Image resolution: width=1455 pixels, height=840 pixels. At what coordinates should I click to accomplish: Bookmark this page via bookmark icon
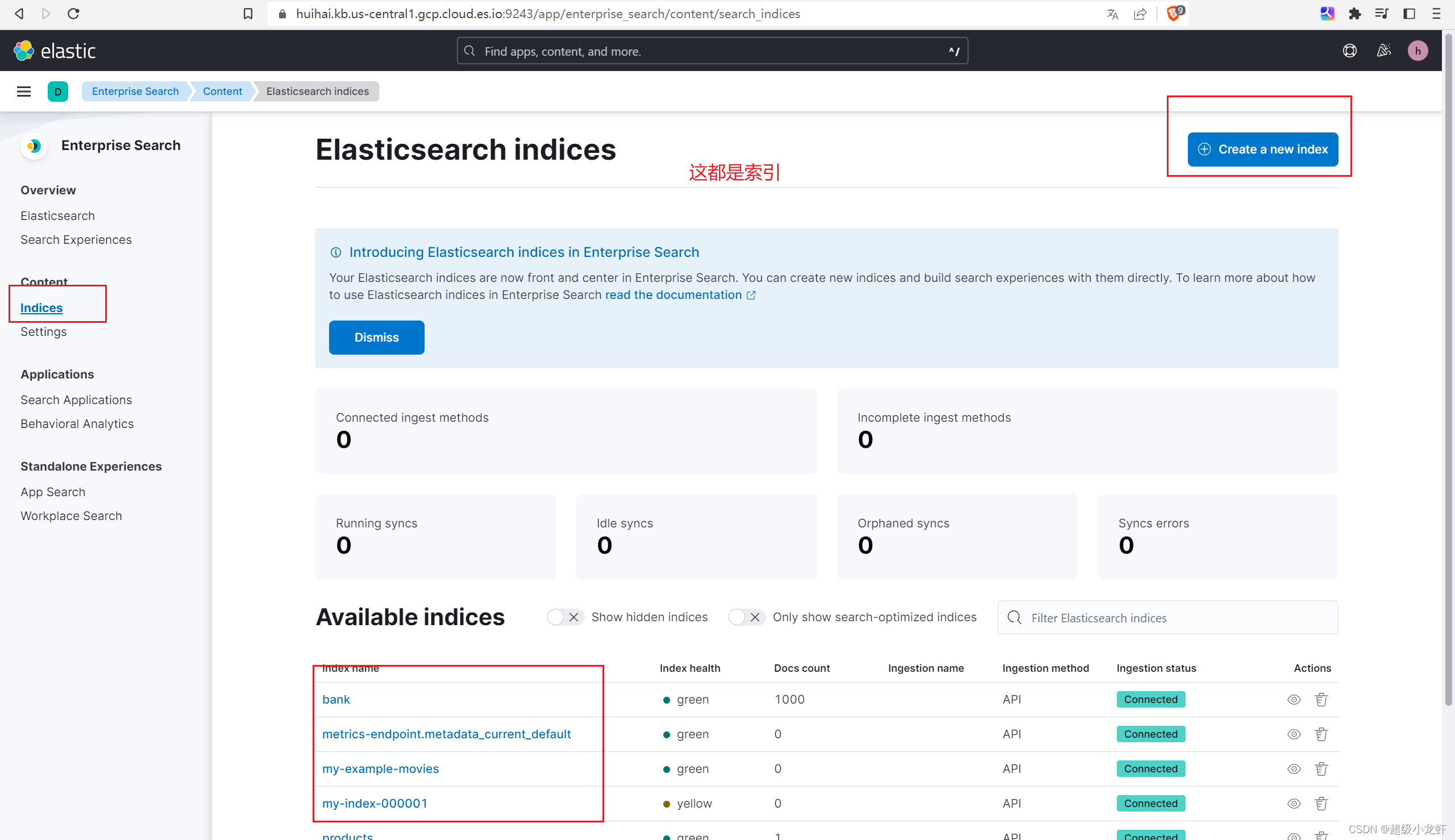(248, 13)
